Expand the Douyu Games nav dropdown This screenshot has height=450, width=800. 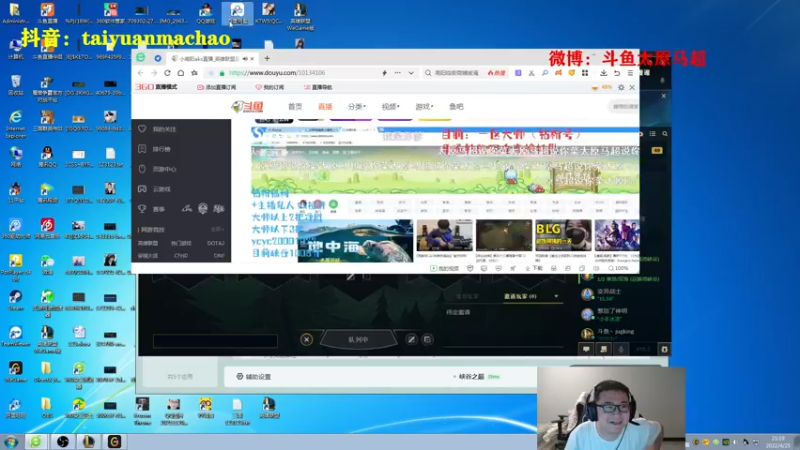pyautogui.click(x=424, y=107)
